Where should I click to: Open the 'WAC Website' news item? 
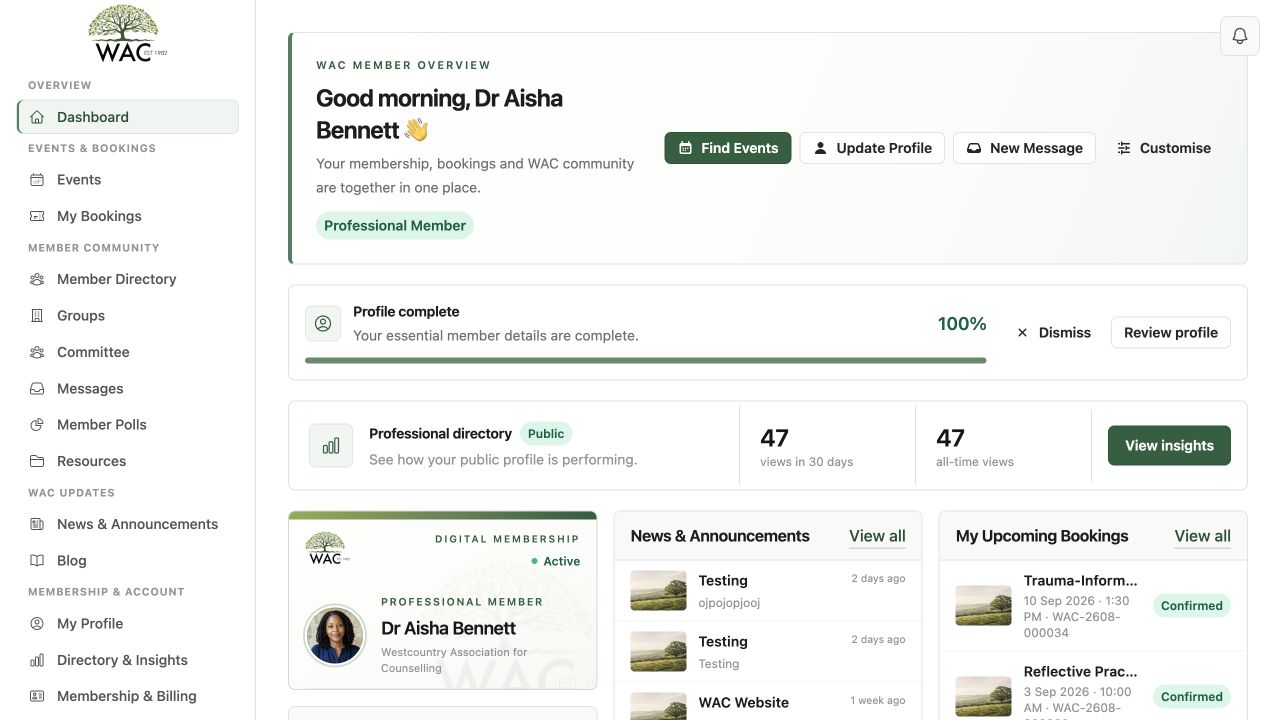tap(767, 703)
